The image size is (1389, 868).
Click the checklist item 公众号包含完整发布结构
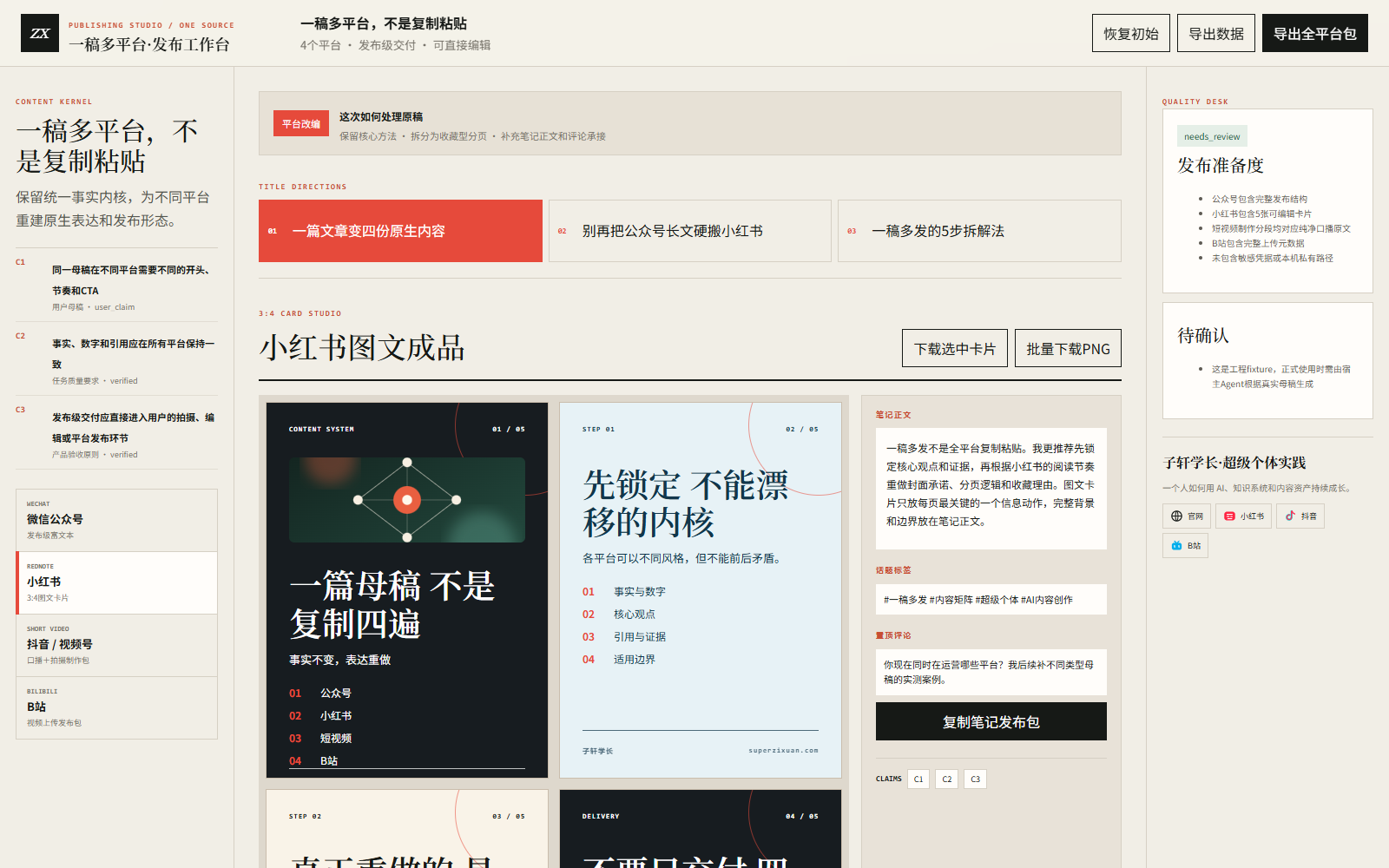[1260, 199]
